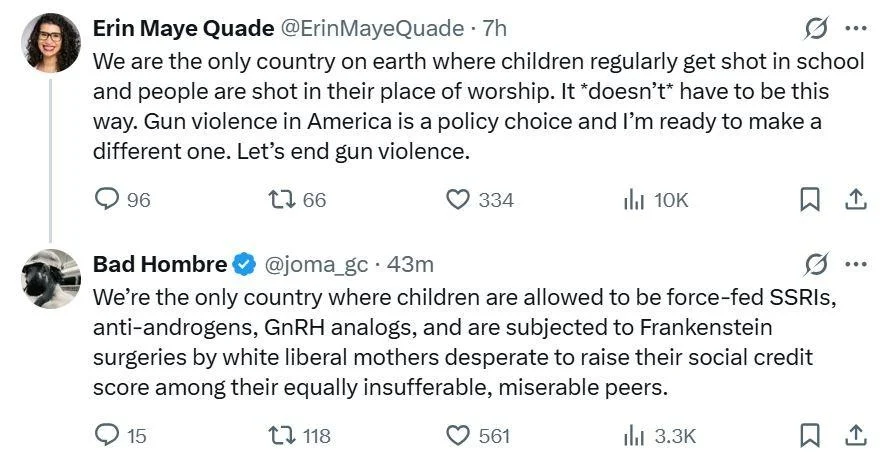Visit the @joma_gc handle link
This screenshot has width=885, height=461.
click(317, 264)
